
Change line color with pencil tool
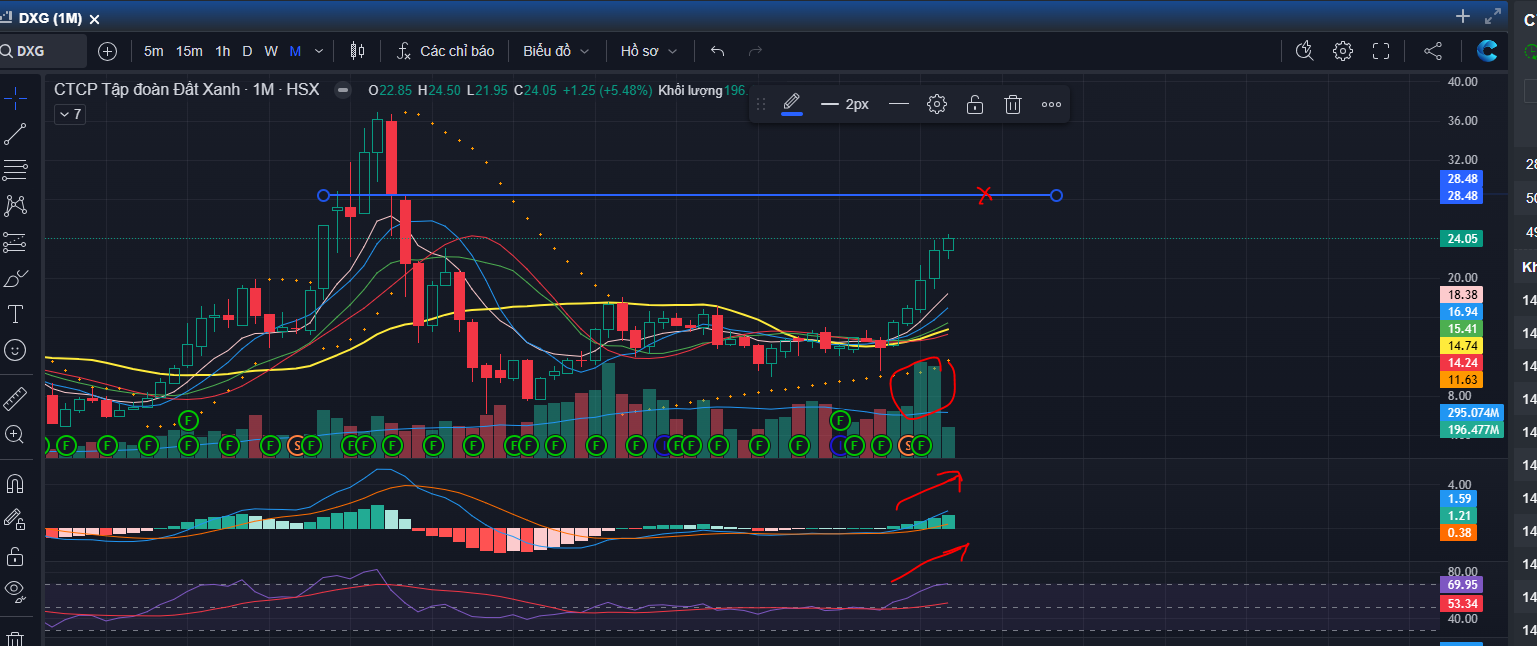(791, 104)
